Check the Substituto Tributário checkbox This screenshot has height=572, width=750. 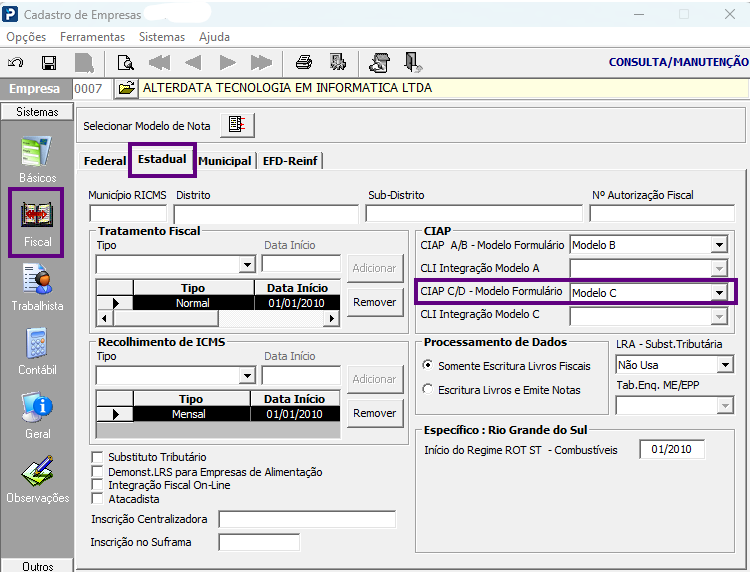tap(97, 457)
